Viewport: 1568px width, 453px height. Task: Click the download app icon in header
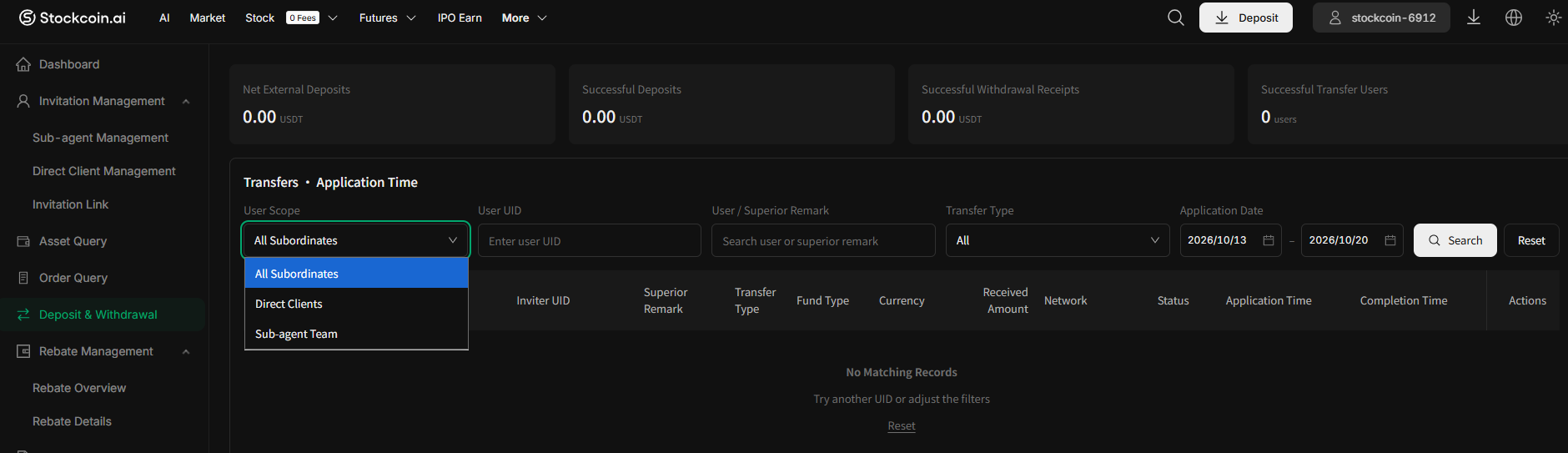pyautogui.click(x=1474, y=18)
